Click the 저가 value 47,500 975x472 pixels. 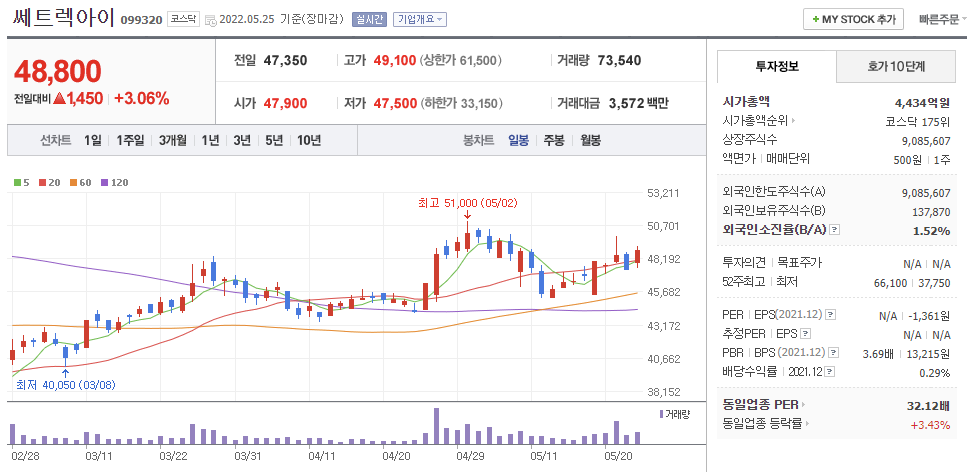coord(395,103)
